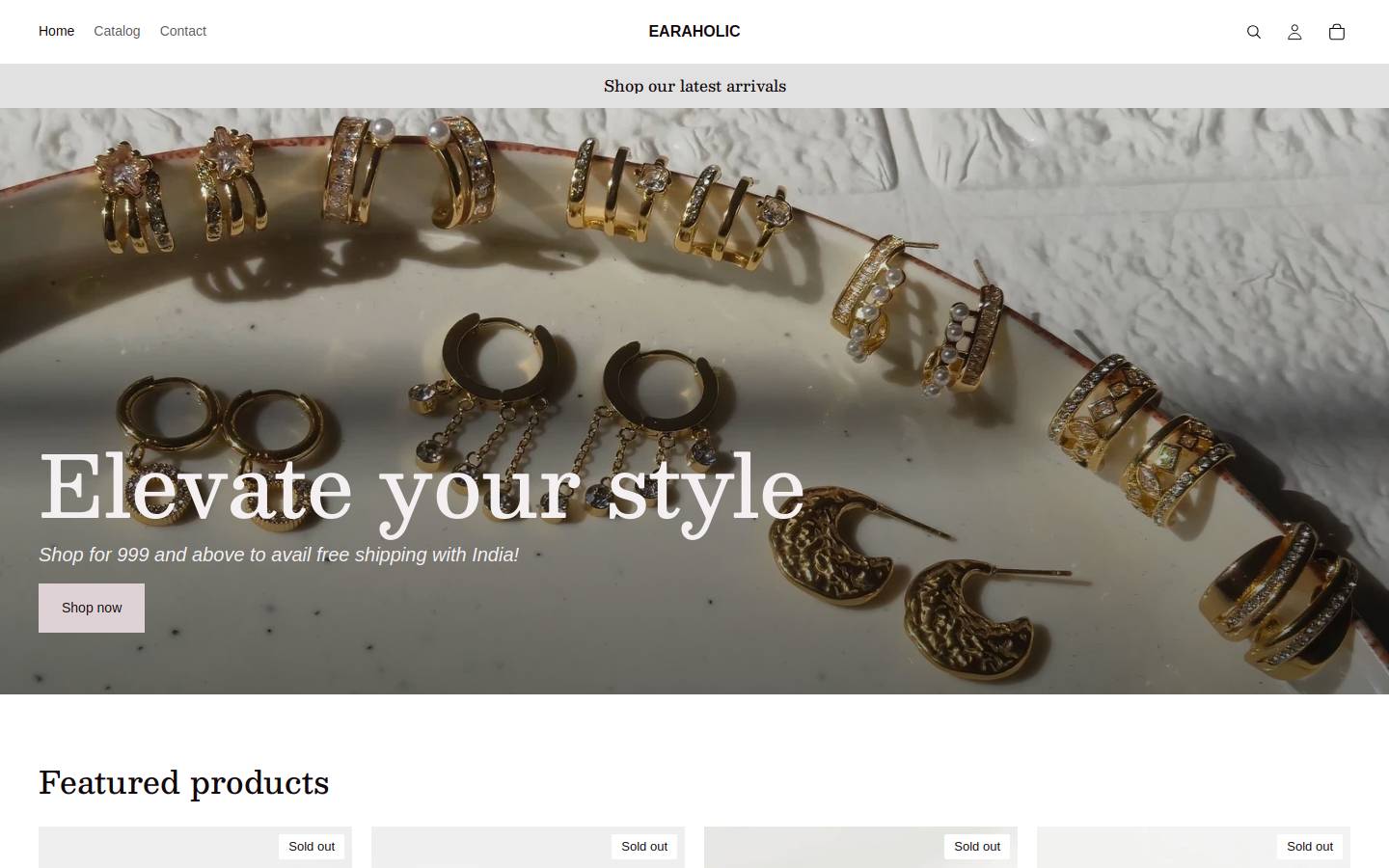Image resolution: width=1389 pixels, height=868 pixels.
Task: Click the third product's Sold out badge
Action: [977, 846]
